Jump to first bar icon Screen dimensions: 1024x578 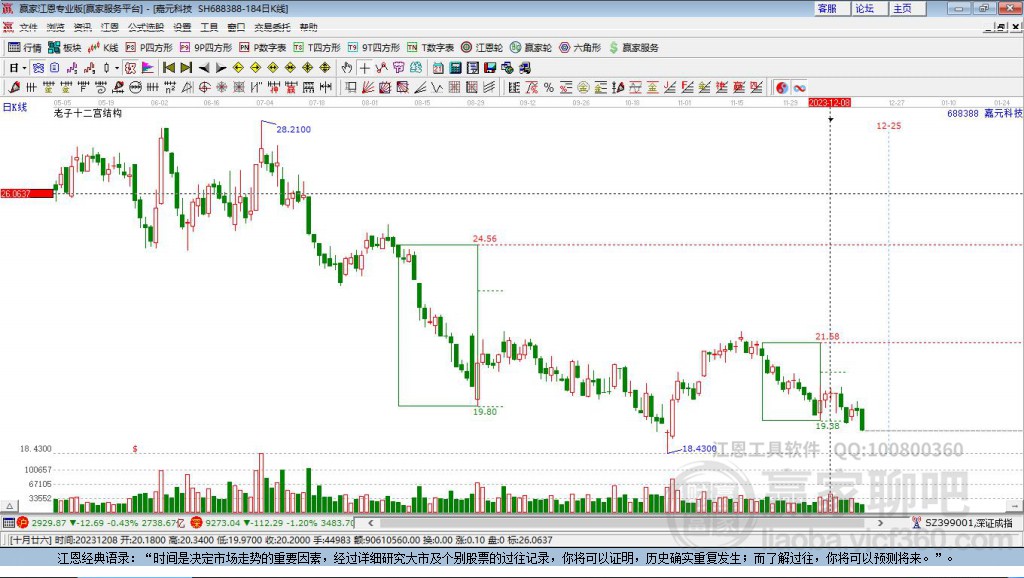(168, 68)
